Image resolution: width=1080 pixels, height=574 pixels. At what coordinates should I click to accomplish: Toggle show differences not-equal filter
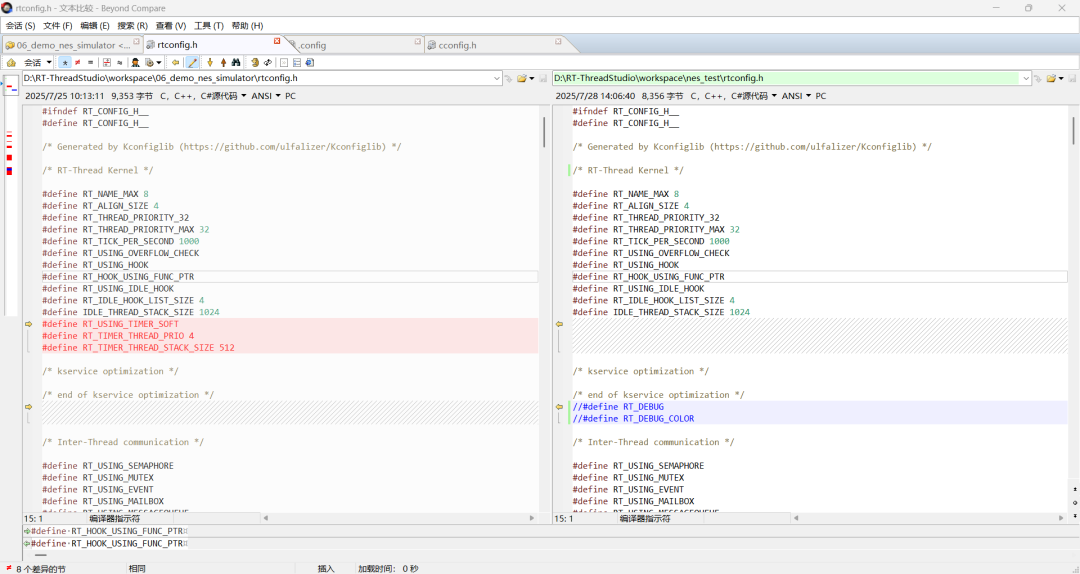78,62
